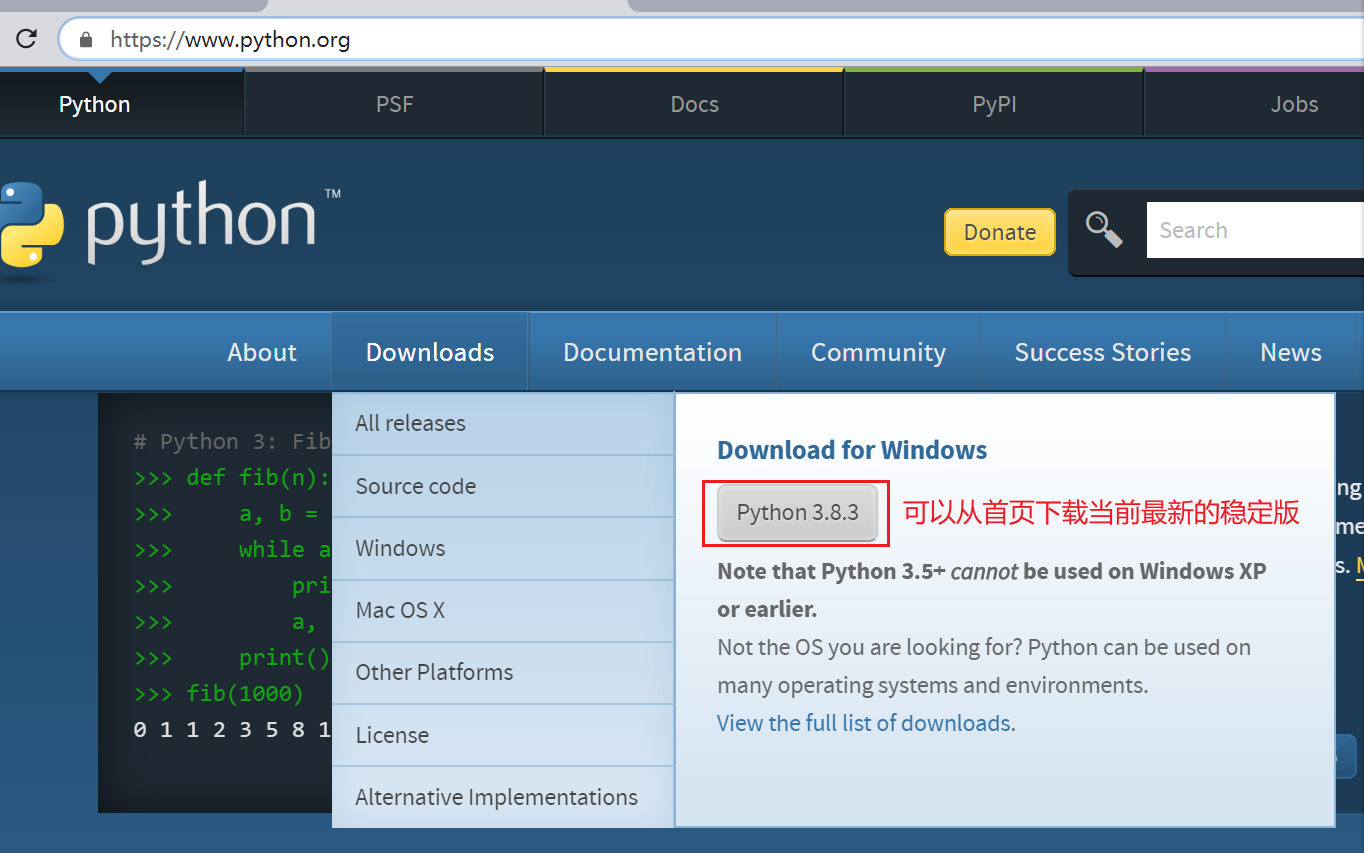
Task: Click the padlock site security icon
Action: [86, 40]
